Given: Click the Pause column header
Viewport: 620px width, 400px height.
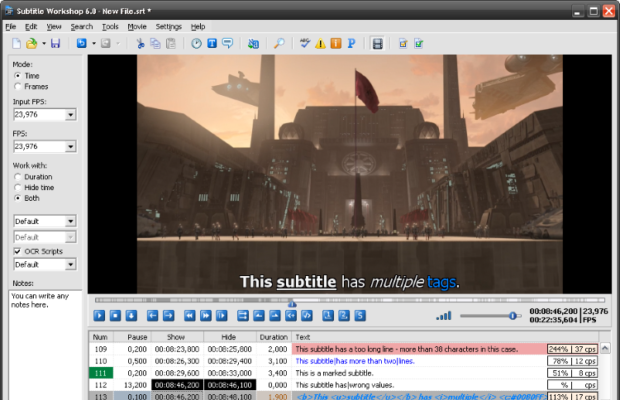Looking at the screenshot, I should (132, 337).
